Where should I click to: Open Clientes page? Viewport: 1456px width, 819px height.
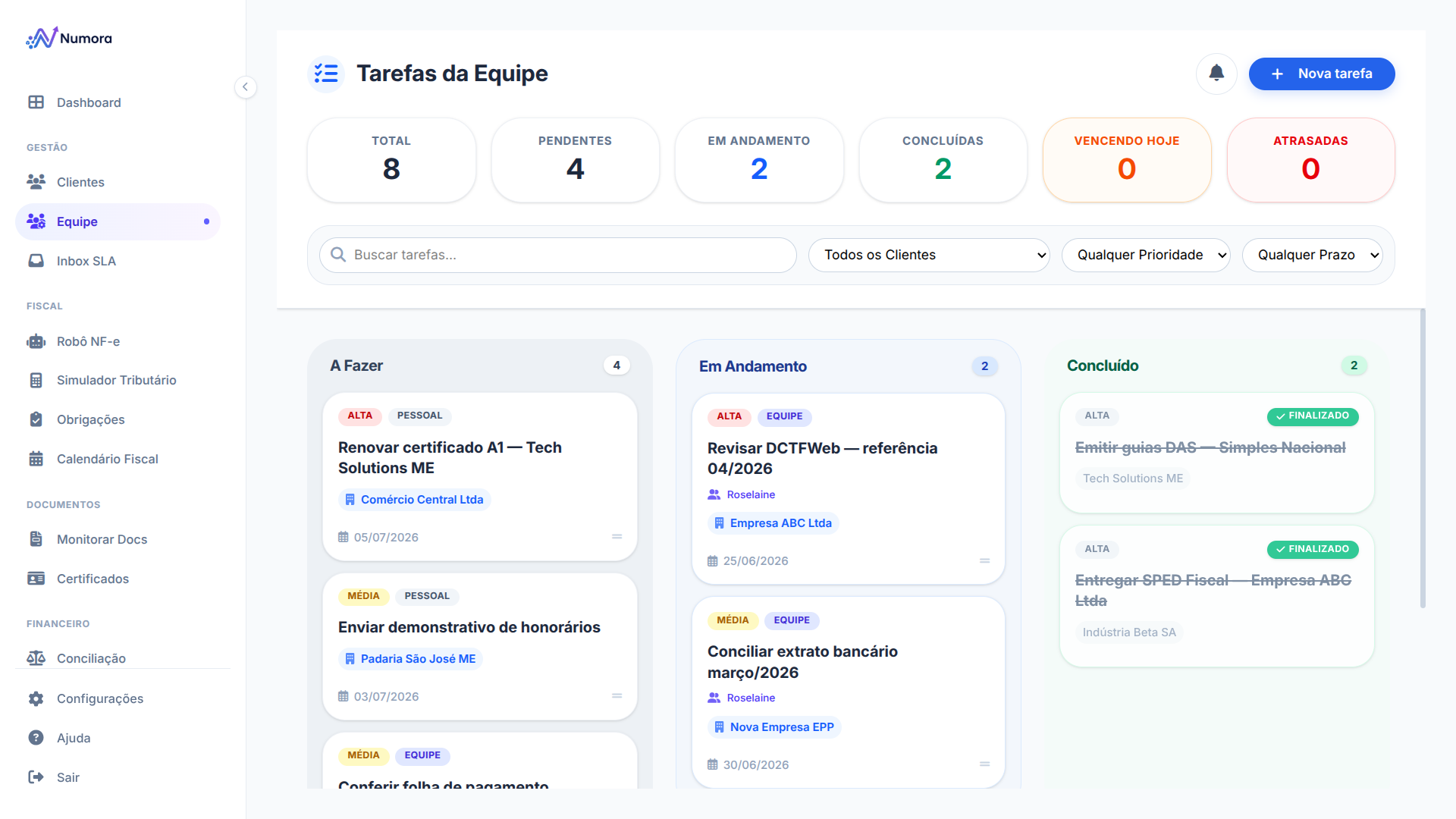point(118,182)
